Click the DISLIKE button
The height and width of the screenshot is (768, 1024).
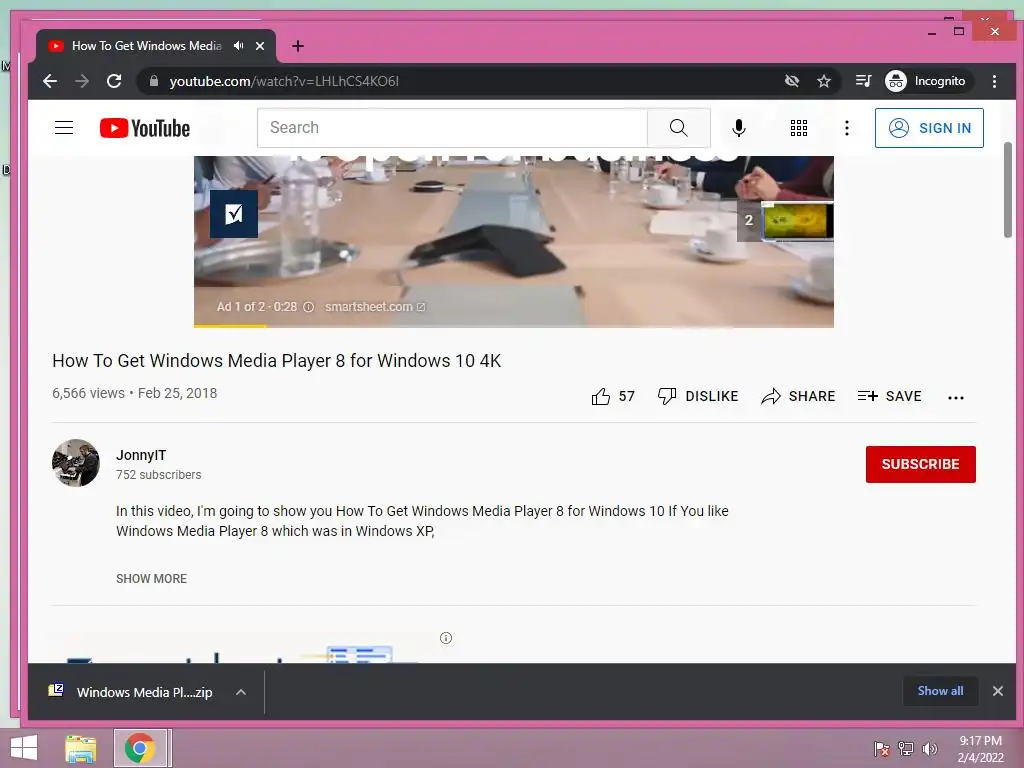tap(698, 396)
